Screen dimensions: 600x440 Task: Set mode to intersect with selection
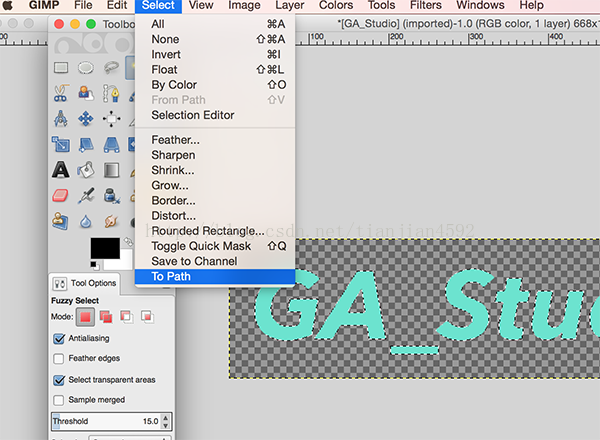click(147, 317)
